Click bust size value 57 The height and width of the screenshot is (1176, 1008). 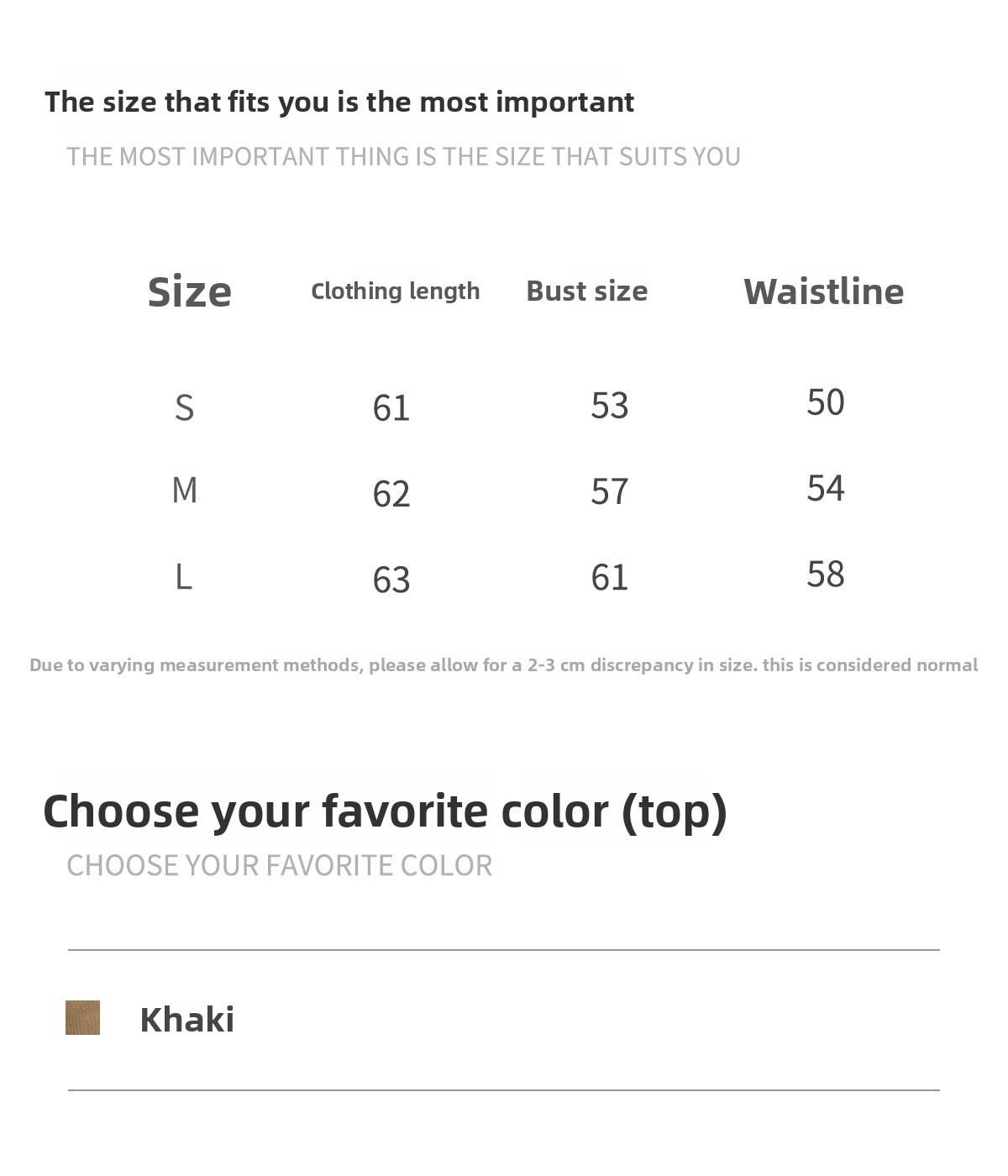pos(609,491)
